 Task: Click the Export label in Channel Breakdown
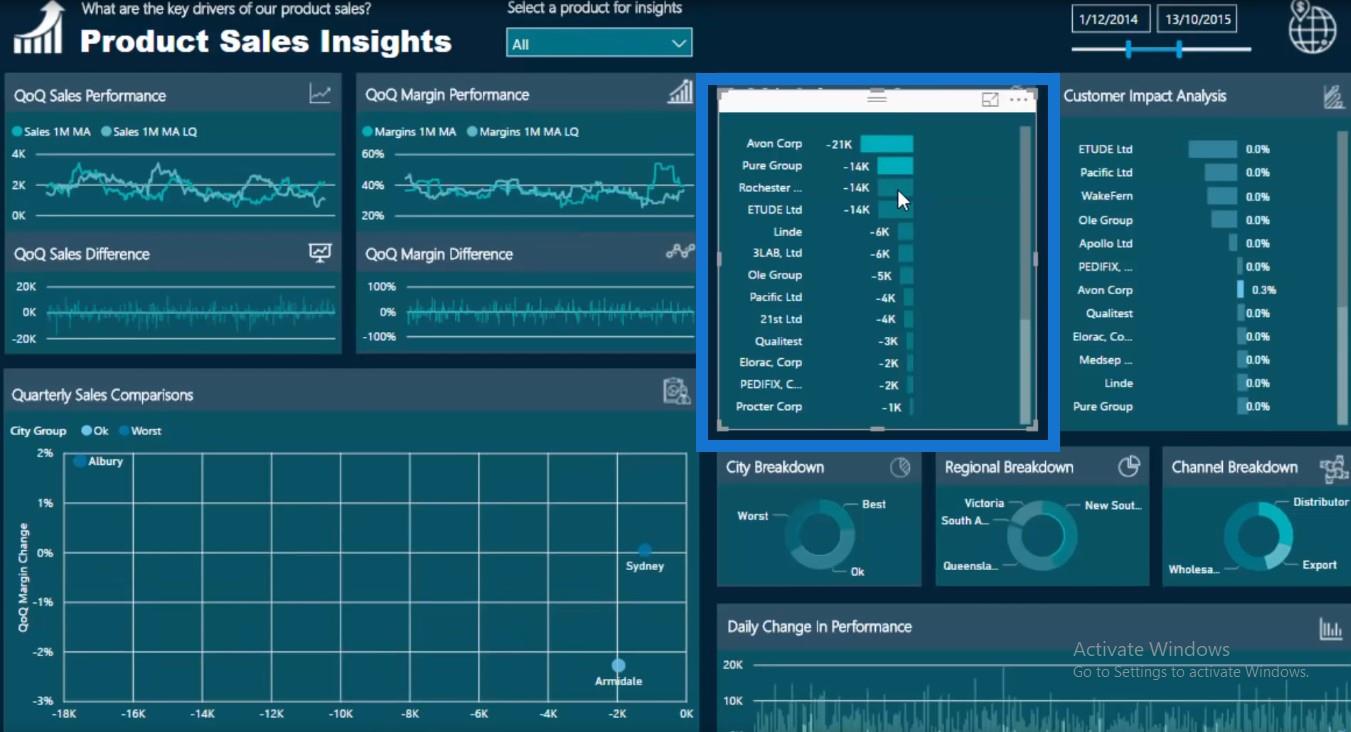tap(1319, 565)
